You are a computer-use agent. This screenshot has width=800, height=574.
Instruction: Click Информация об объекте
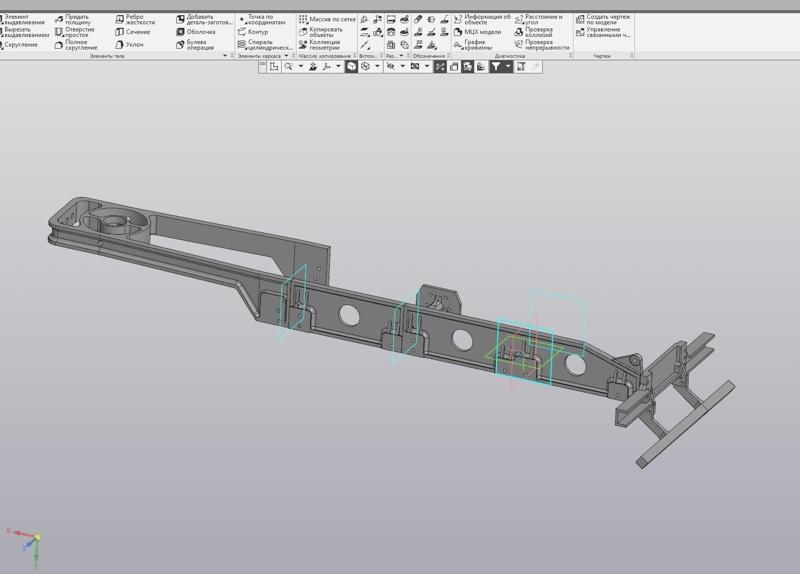[x=482, y=19]
